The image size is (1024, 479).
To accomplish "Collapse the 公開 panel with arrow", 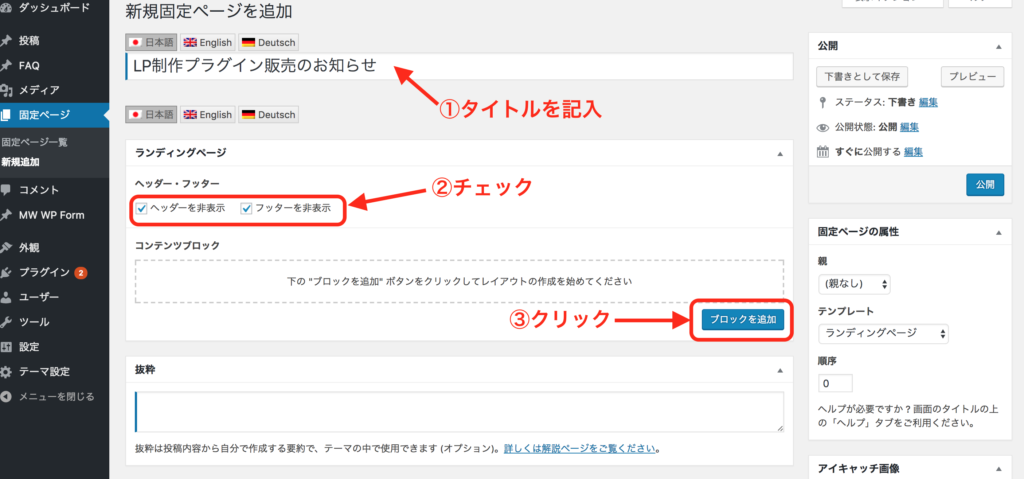I will click(996, 46).
